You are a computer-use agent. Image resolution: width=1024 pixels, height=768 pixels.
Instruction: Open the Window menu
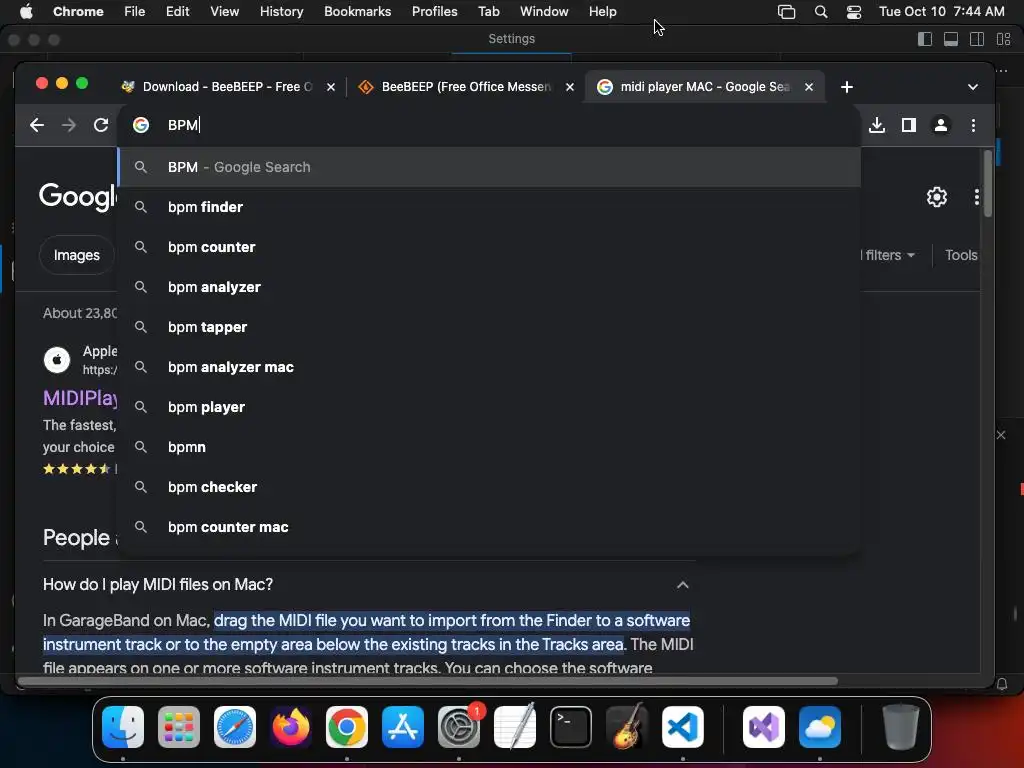[544, 12]
